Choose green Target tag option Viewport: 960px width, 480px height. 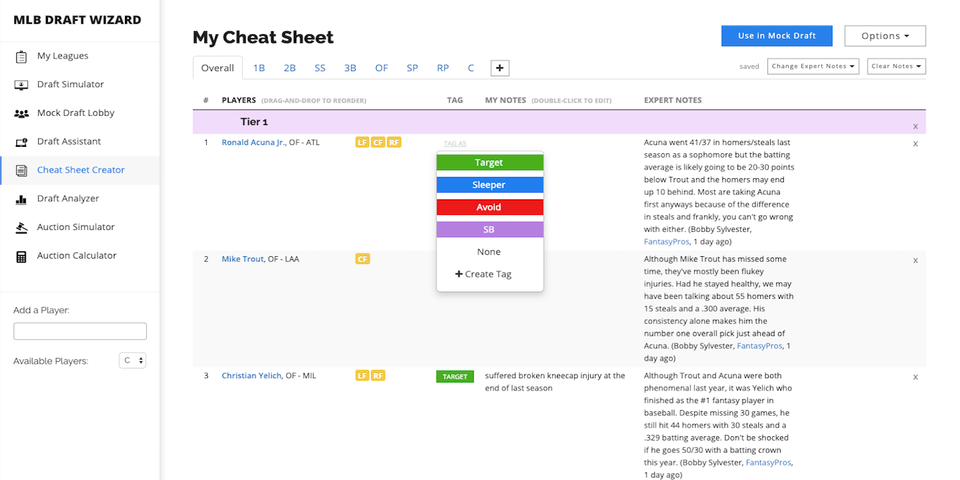coord(490,162)
